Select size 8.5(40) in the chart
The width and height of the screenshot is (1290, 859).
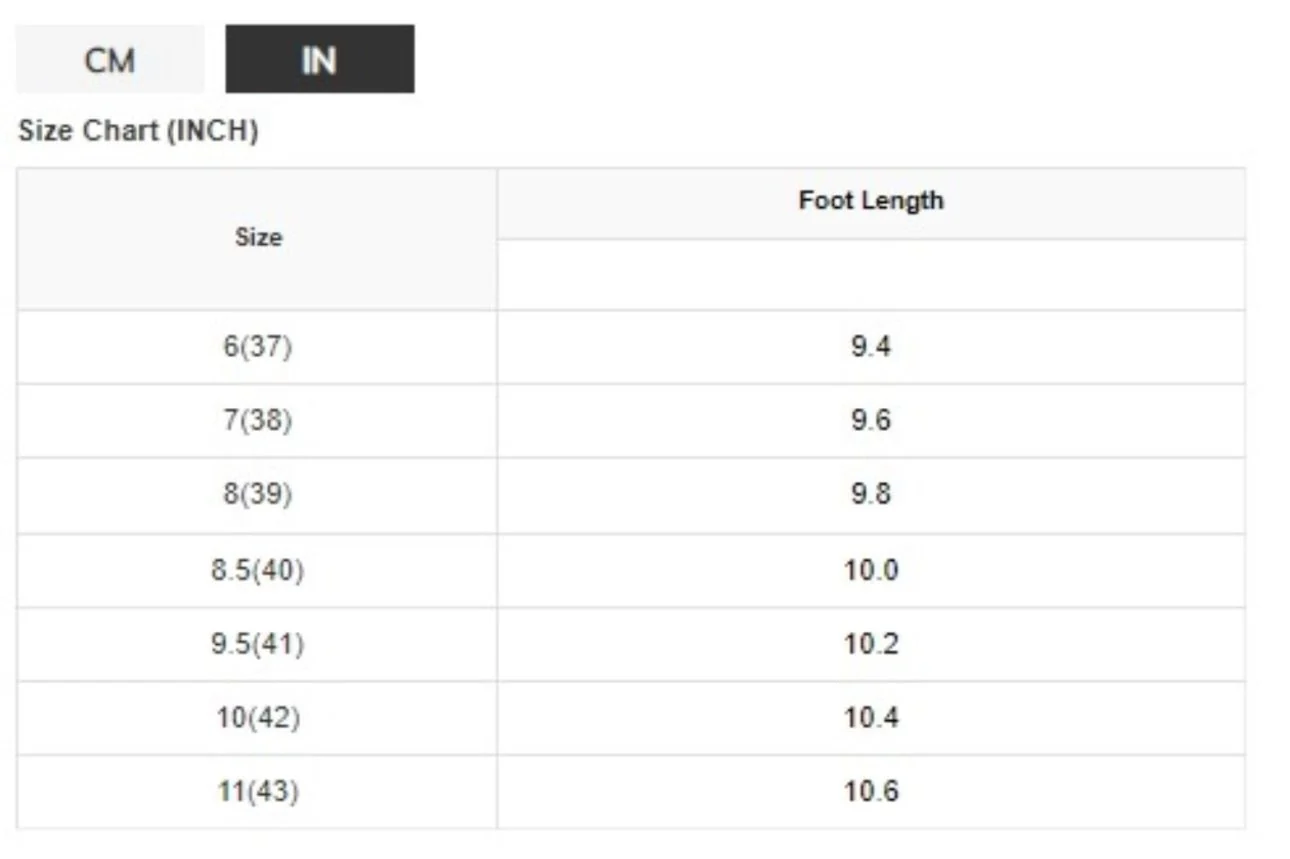pos(258,569)
